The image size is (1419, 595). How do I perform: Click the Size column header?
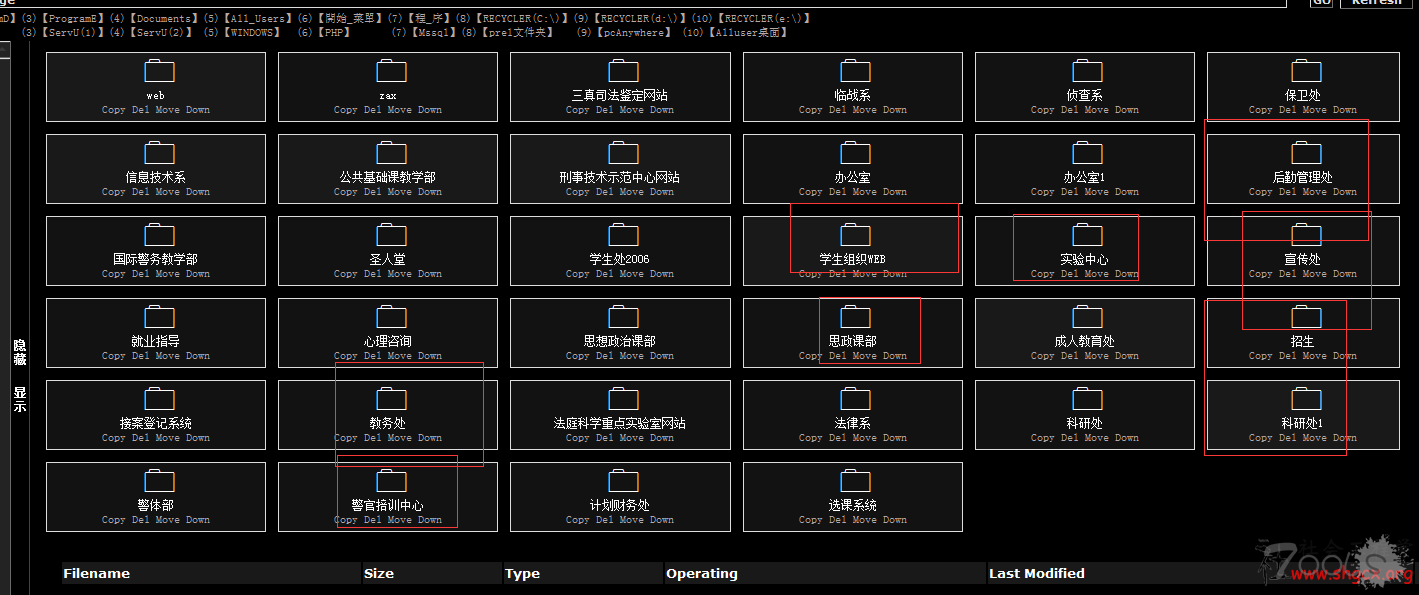(379, 573)
